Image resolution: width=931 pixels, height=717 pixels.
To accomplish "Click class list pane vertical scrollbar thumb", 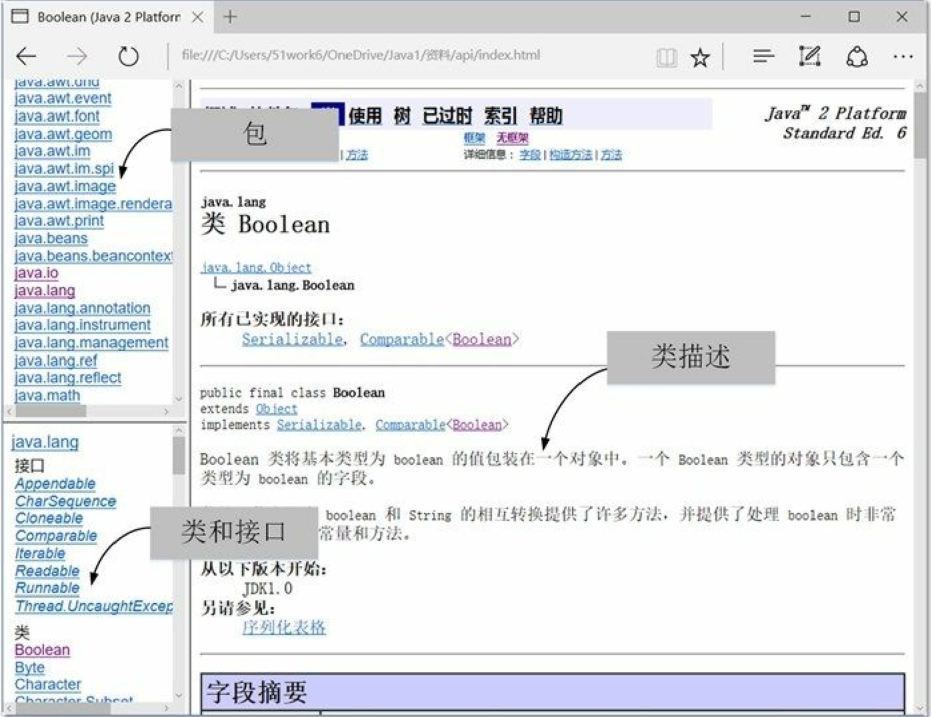I will tap(179, 455).
